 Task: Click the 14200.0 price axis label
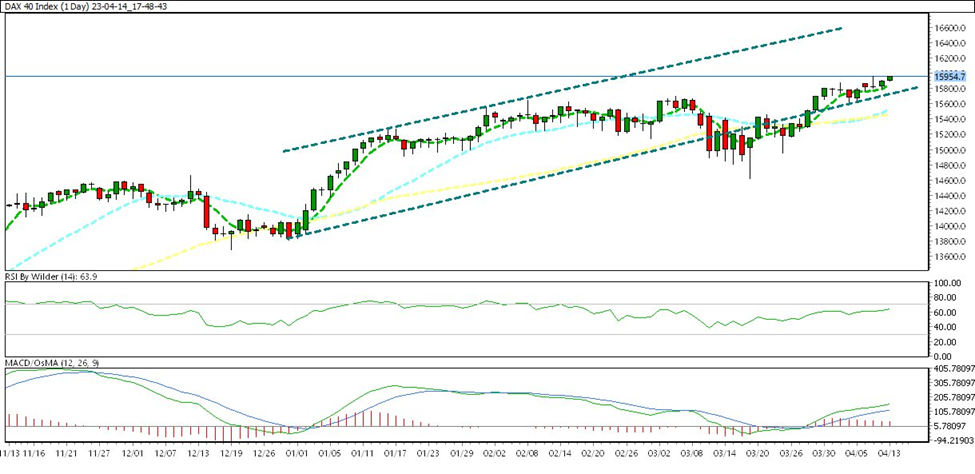coord(951,211)
